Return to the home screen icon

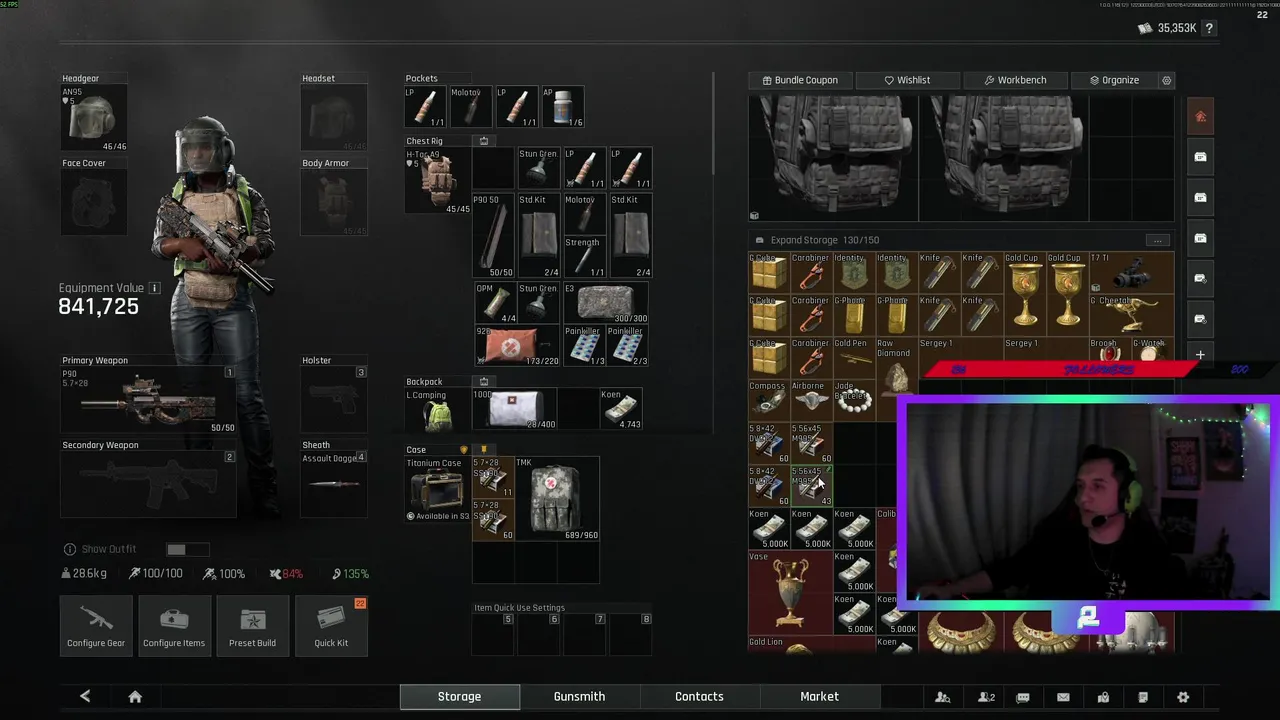pos(135,696)
